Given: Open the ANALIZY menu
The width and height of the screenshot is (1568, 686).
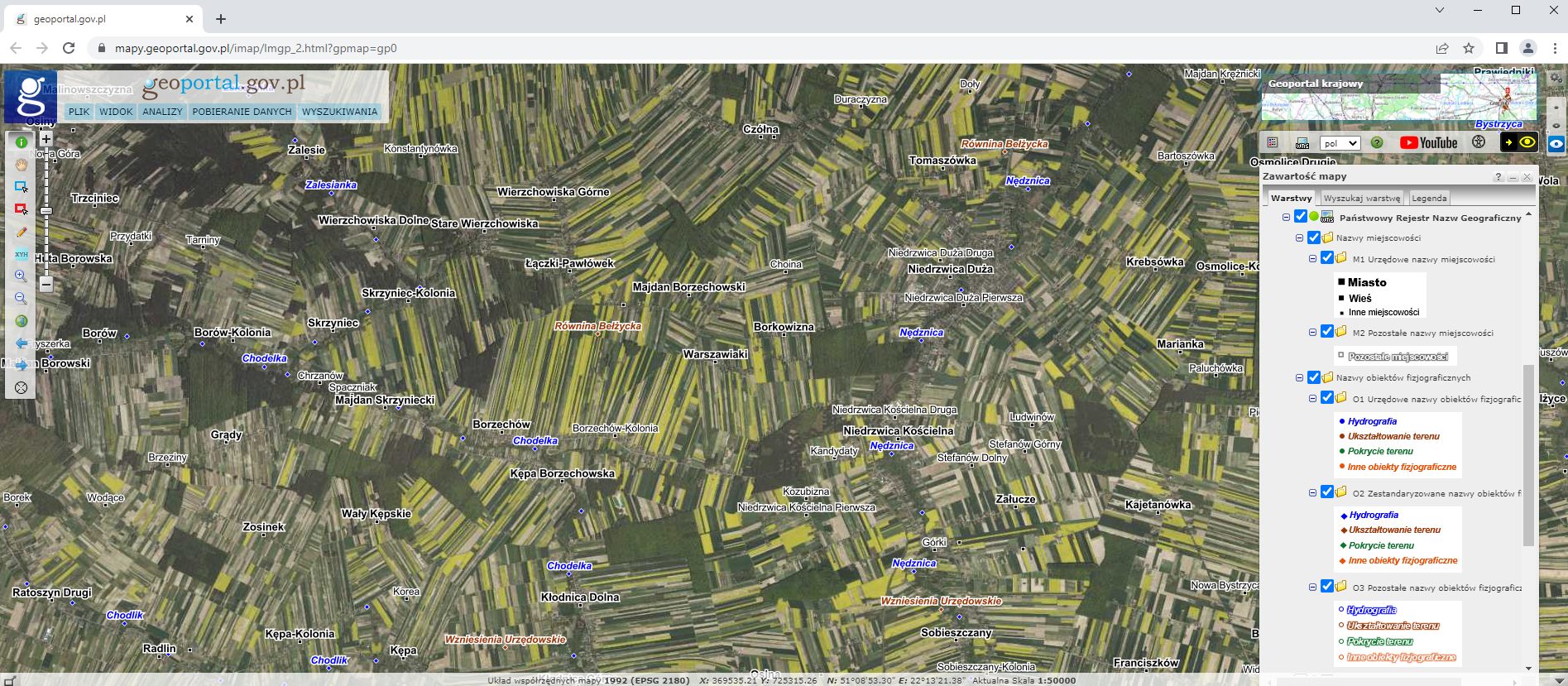Looking at the screenshot, I should tap(162, 112).
